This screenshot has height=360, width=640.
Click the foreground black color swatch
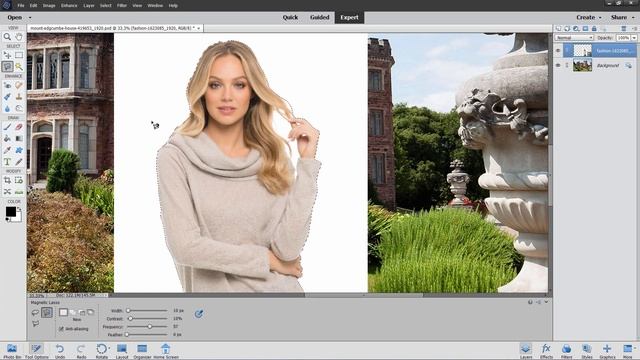(11, 211)
